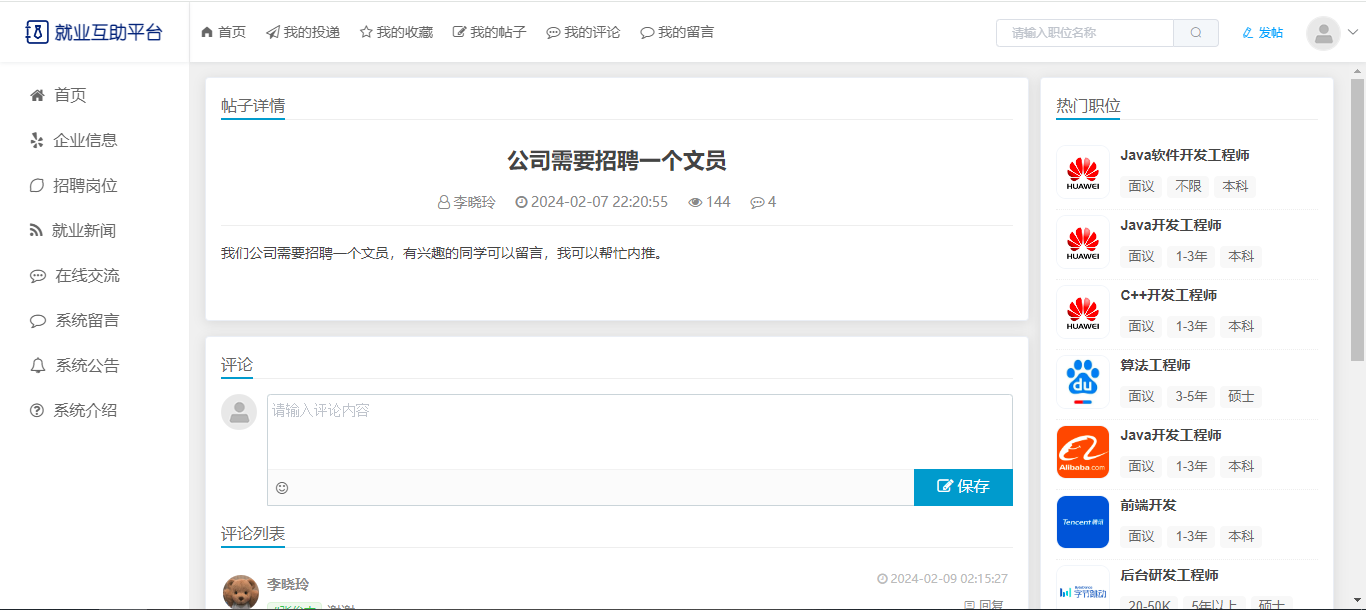The width and height of the screenshot is (1366, 610).
Task: Click the Tencent logo thumbnail
Action: pyautogui.click(x=1083, y=522)
